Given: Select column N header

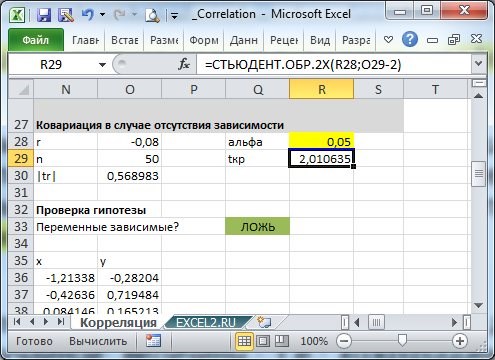Looking at the screenshot, I should pos(66,89).
